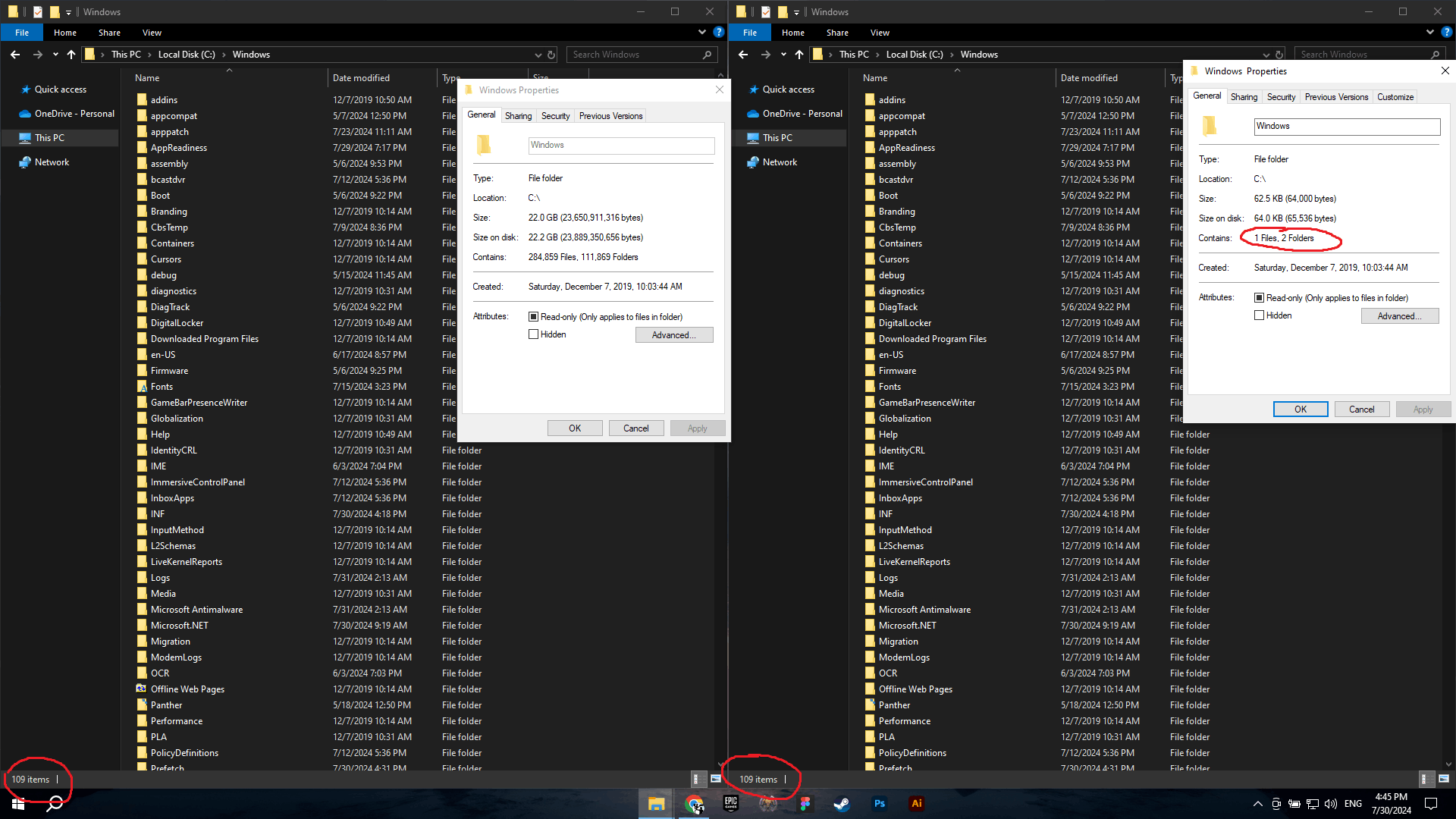The width and height of the screenshot is (1456, 819).
Task: Toggle Read-only checkbox in right Properties dialog
Action: coord(1259,298)
